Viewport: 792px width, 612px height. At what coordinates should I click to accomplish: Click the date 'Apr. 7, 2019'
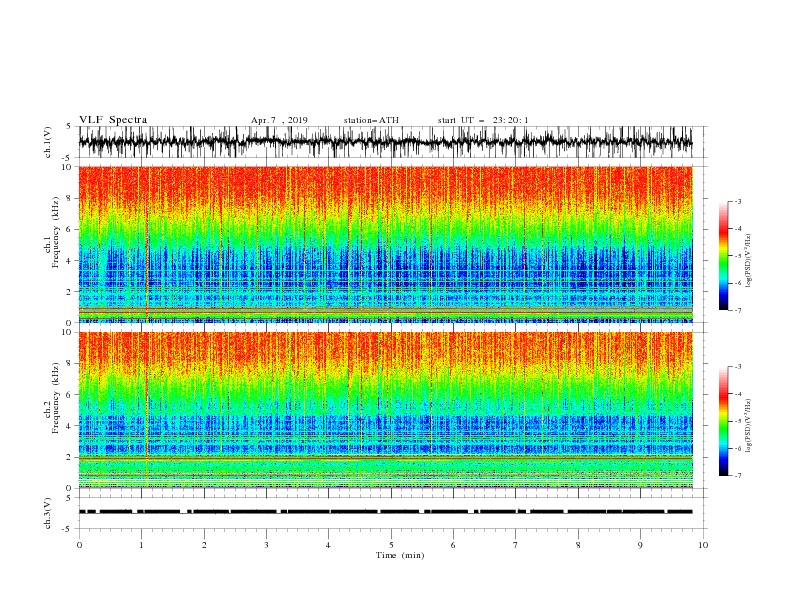pyautogui.click(x=279, y=120)
